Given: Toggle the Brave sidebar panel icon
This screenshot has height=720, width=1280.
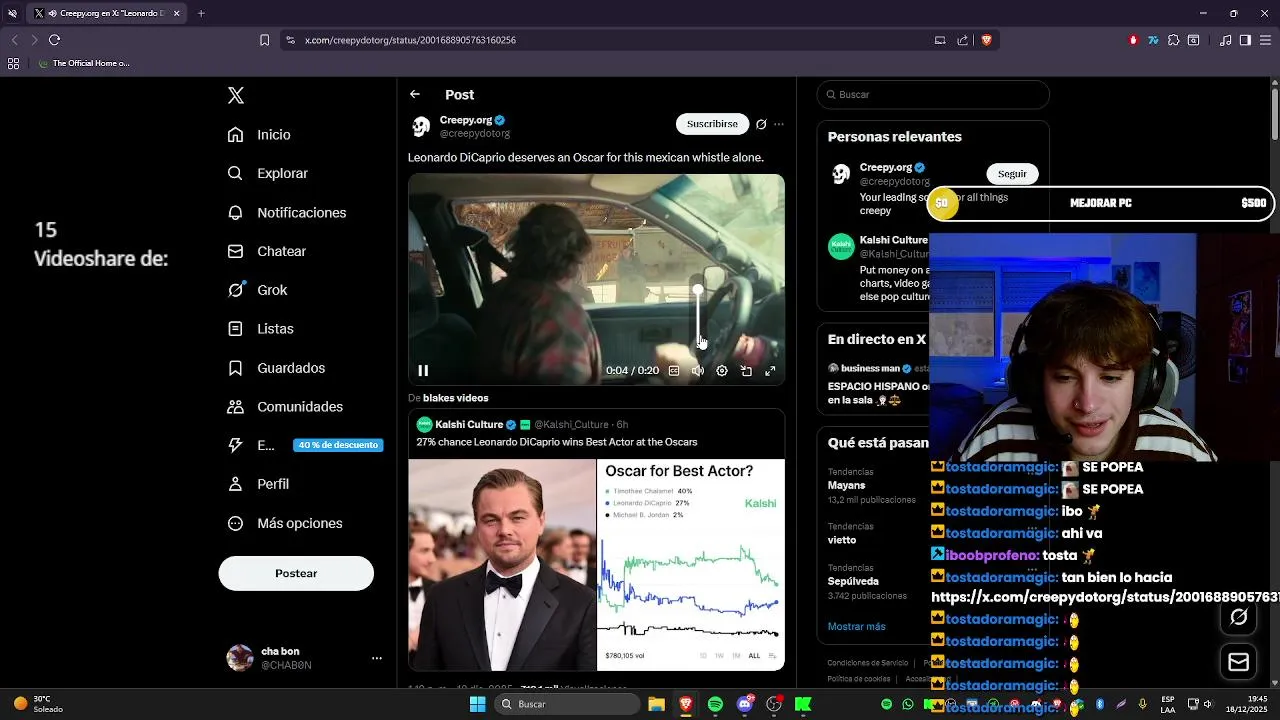Looking at the screenshot, I should tap(1245, 40).
